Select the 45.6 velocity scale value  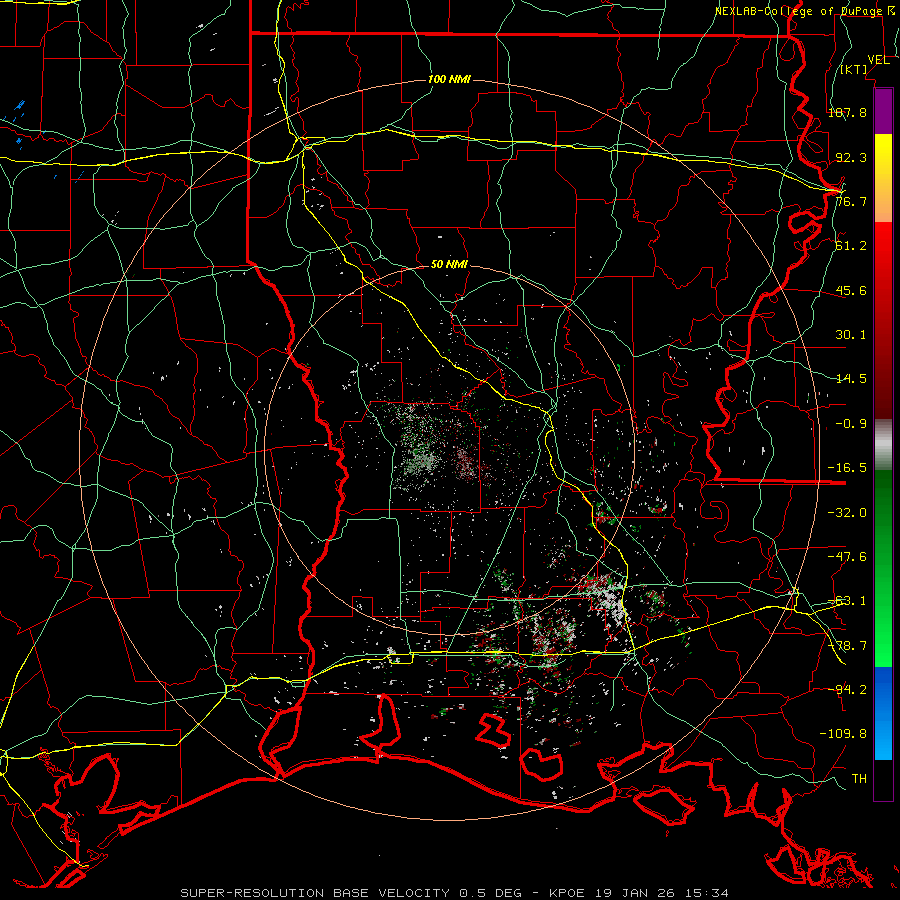pyautogui.click(x=851, y=290)
